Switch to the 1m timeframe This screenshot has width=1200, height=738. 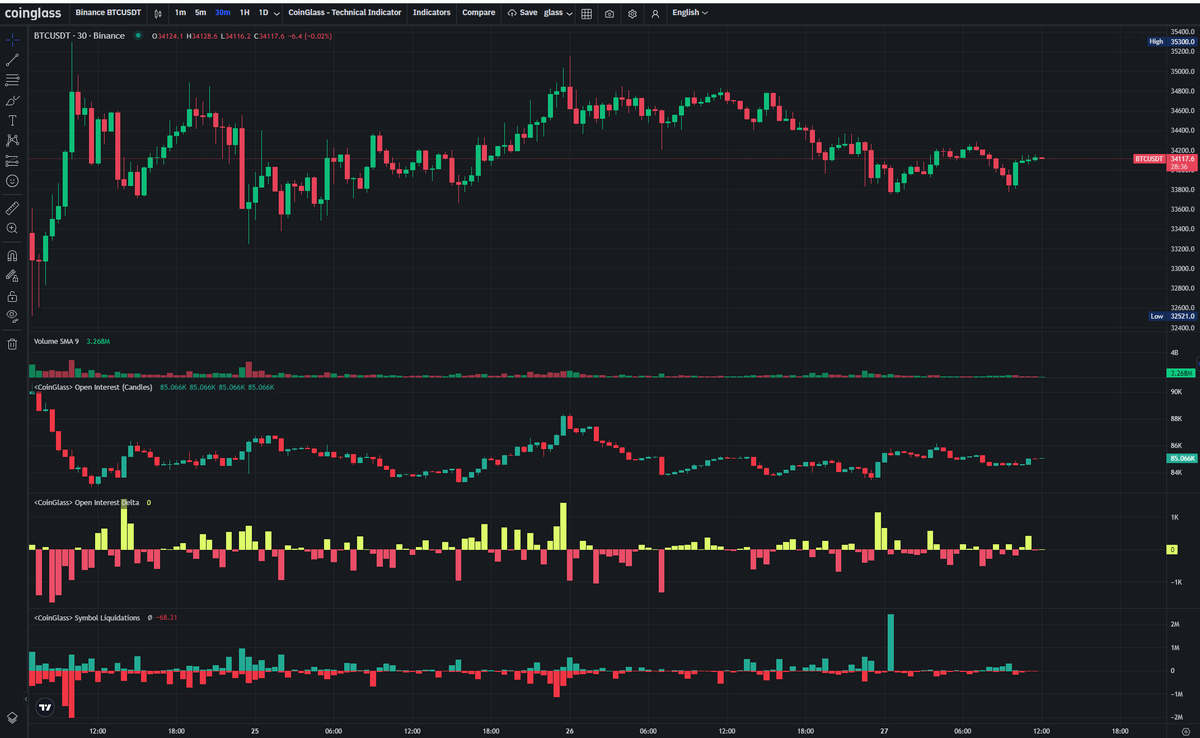[x=180, y=13]
